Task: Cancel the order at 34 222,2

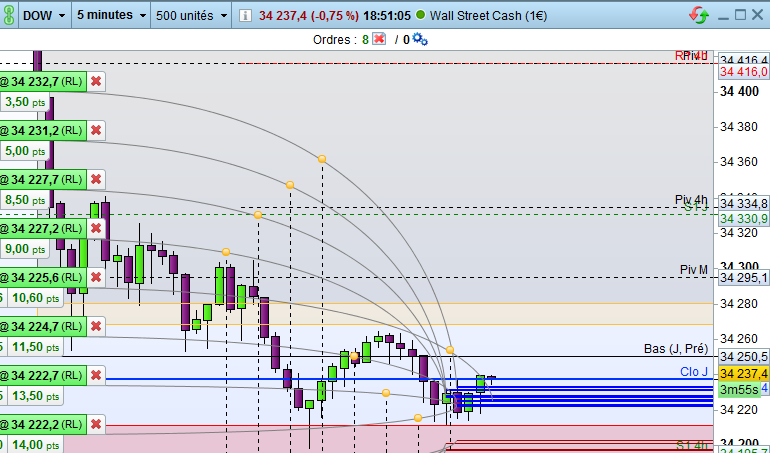Action: coord(96,424)
